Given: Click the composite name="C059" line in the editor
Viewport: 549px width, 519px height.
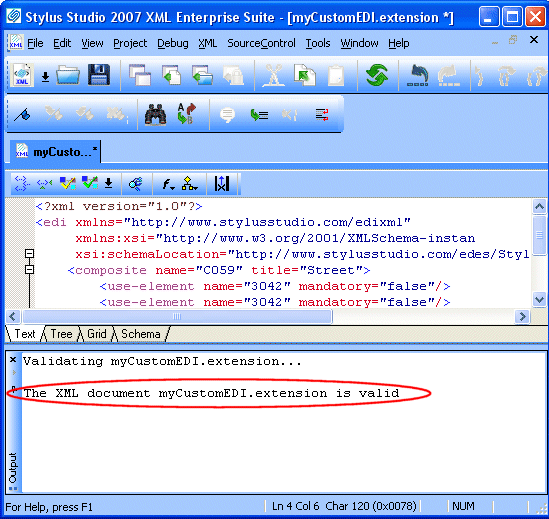Looking at the screenshot, I should 219,270.
